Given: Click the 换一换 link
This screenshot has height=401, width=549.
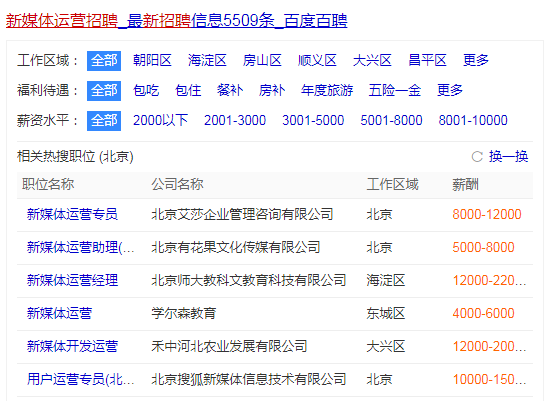Looking at the screenshot, I should click(x=508, y=157).
